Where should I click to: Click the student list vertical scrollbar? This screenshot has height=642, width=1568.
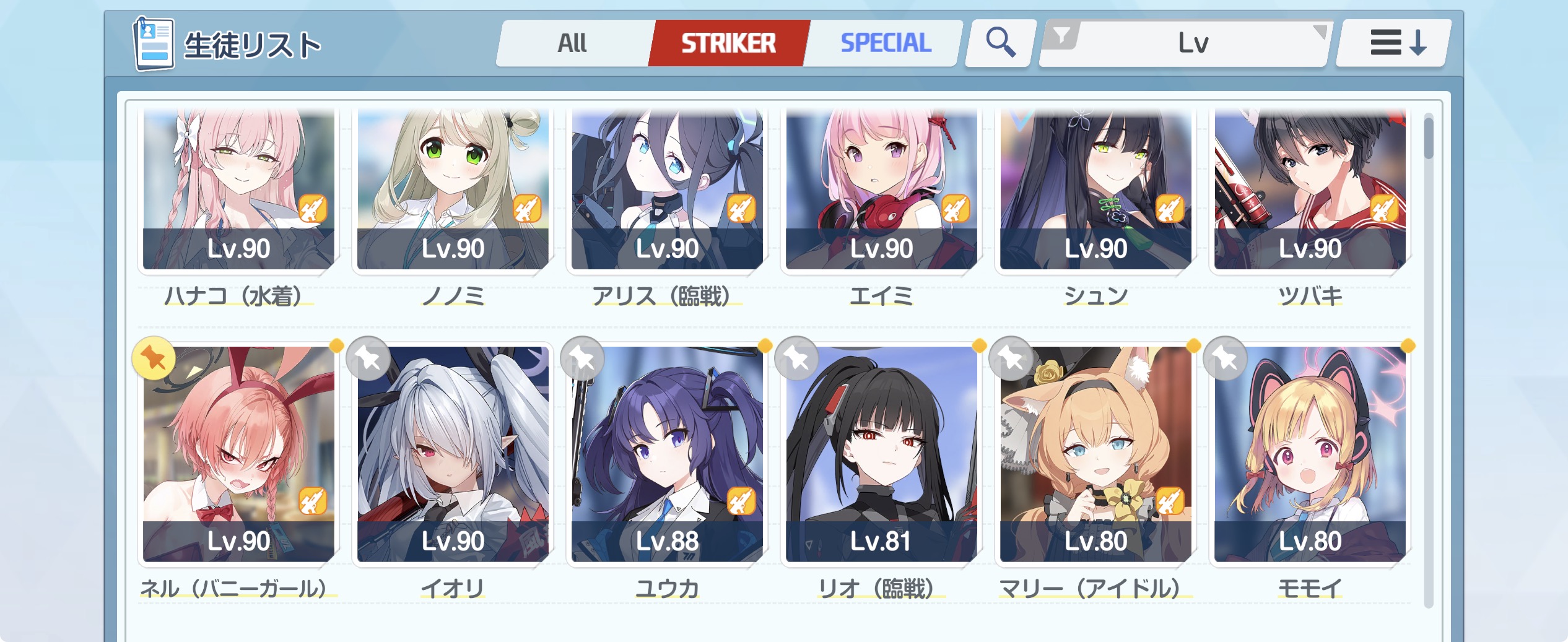(x=1429, y=359)
